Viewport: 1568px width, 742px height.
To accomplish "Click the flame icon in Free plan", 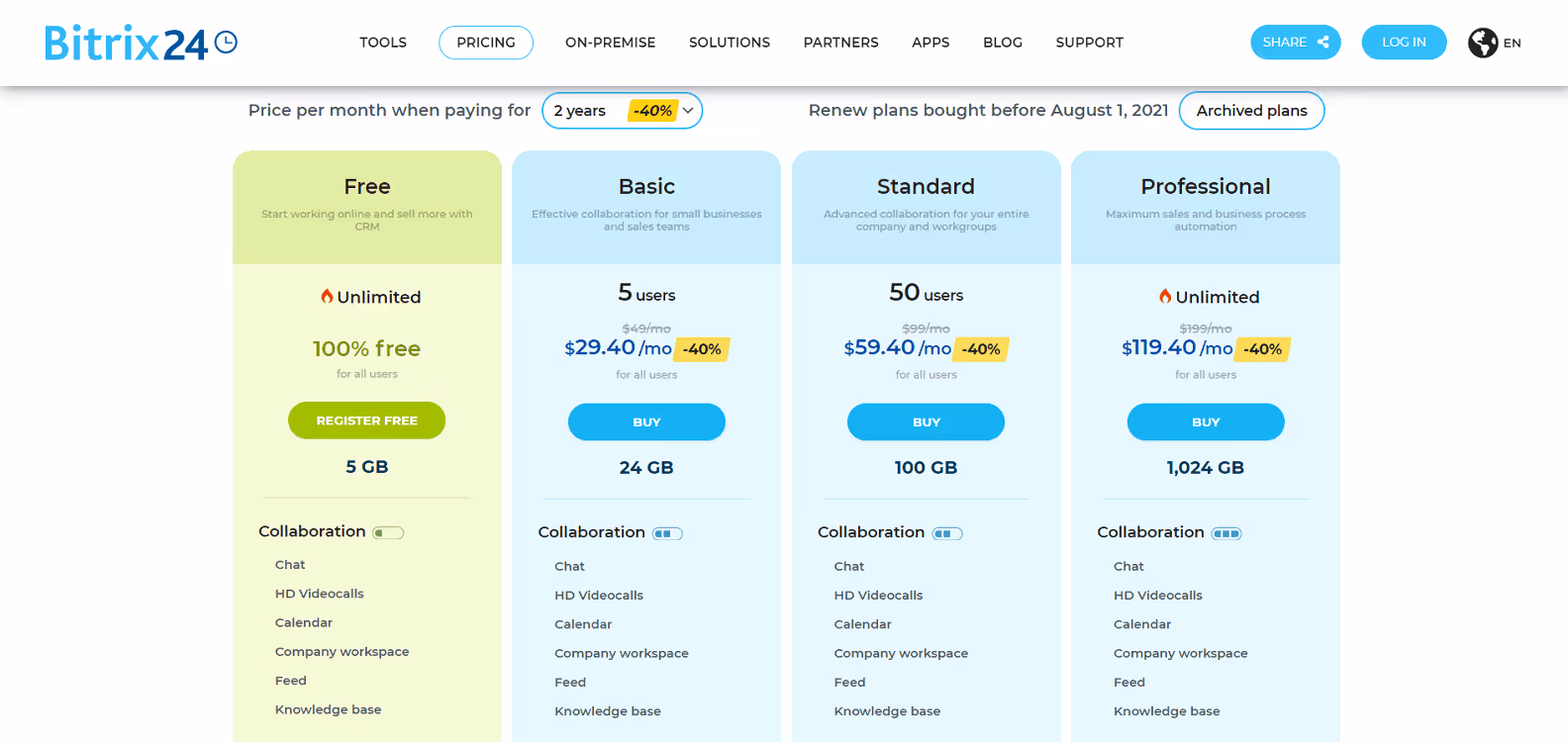I will (x=327, y=296).
